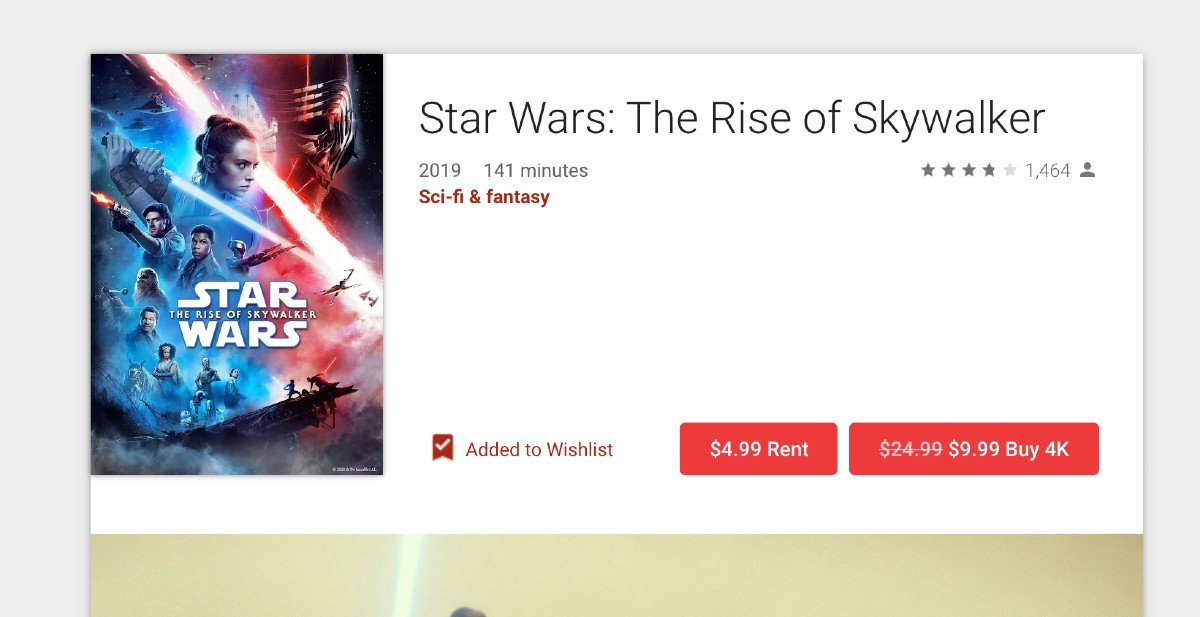1200x617 pixels.
Task: Click the fifth, unfilled rating star
Action: (x=1009, y=171)
